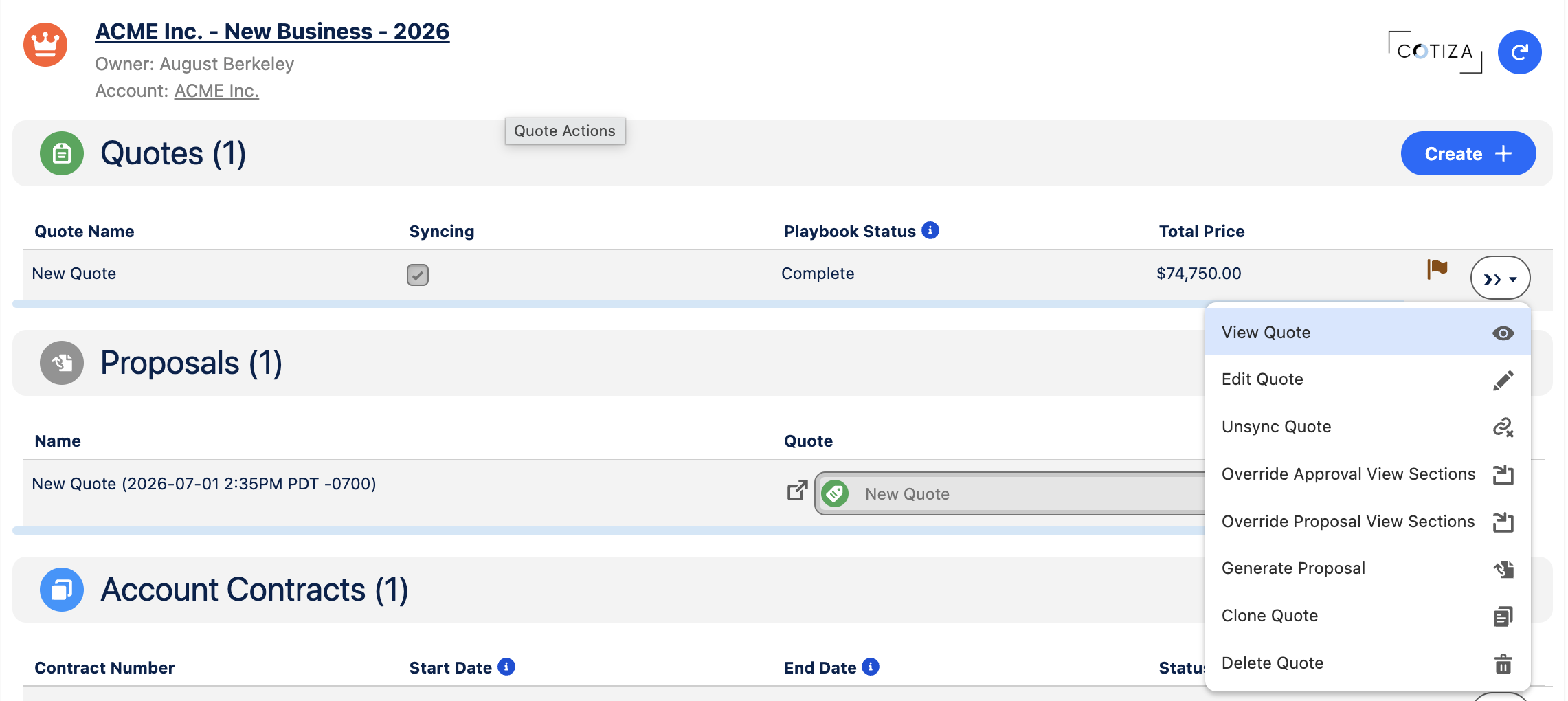Screen dimensions: 1568x701
Task: Click the orange flag icon on New Quote row
Action: 1437,269
